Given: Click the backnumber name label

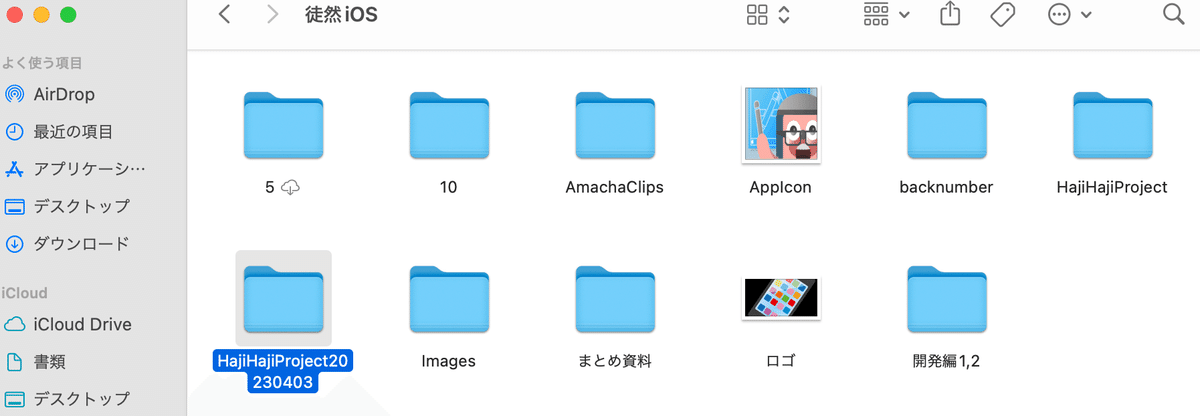Looking at the screenshot, I should coord(946,187).
